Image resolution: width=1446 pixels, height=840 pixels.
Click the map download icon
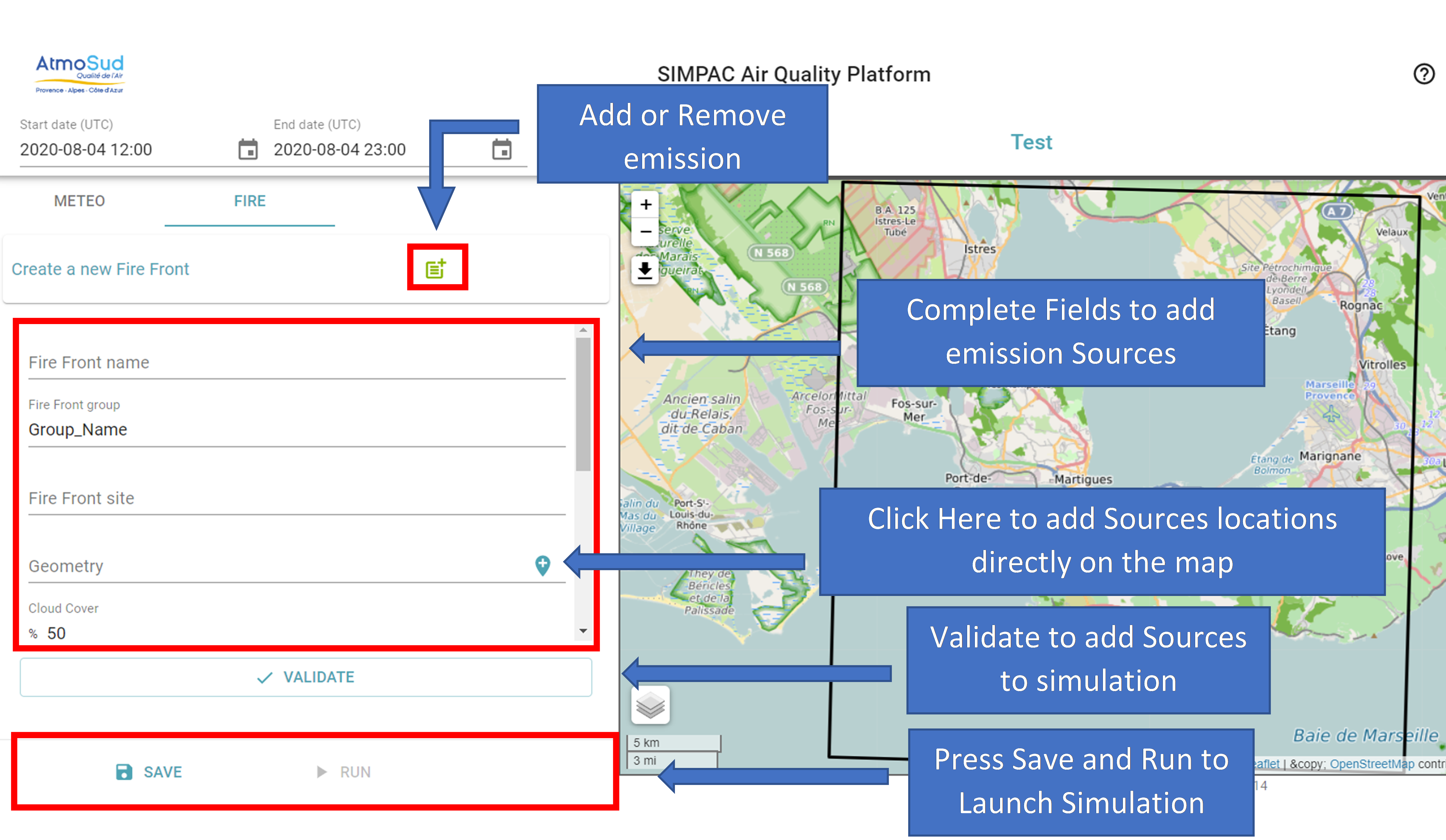click(x=645, y=271)
